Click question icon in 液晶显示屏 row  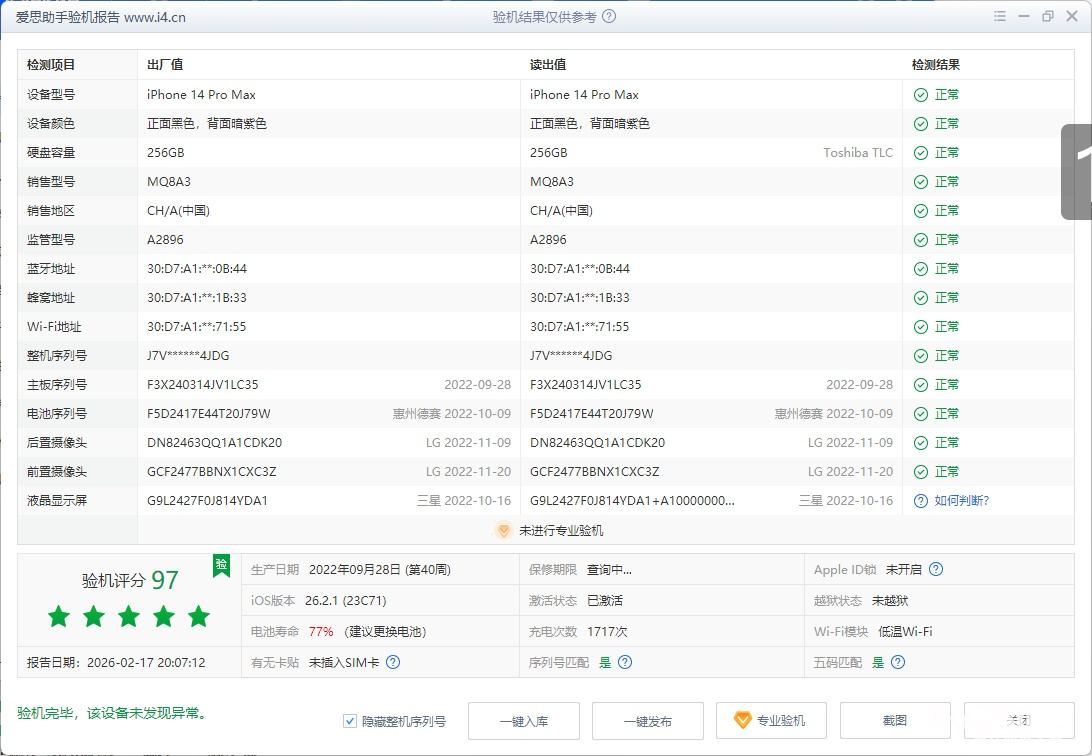coord(921,500)
